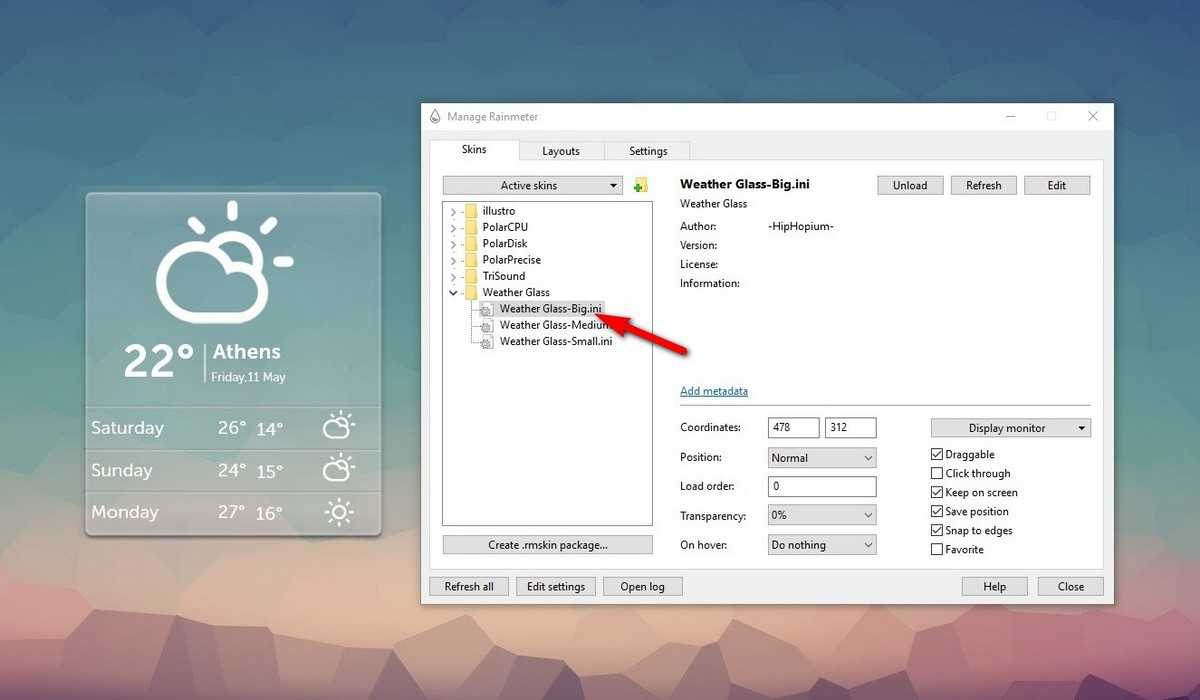Enable the Click through option

click(x=937, y=474)
